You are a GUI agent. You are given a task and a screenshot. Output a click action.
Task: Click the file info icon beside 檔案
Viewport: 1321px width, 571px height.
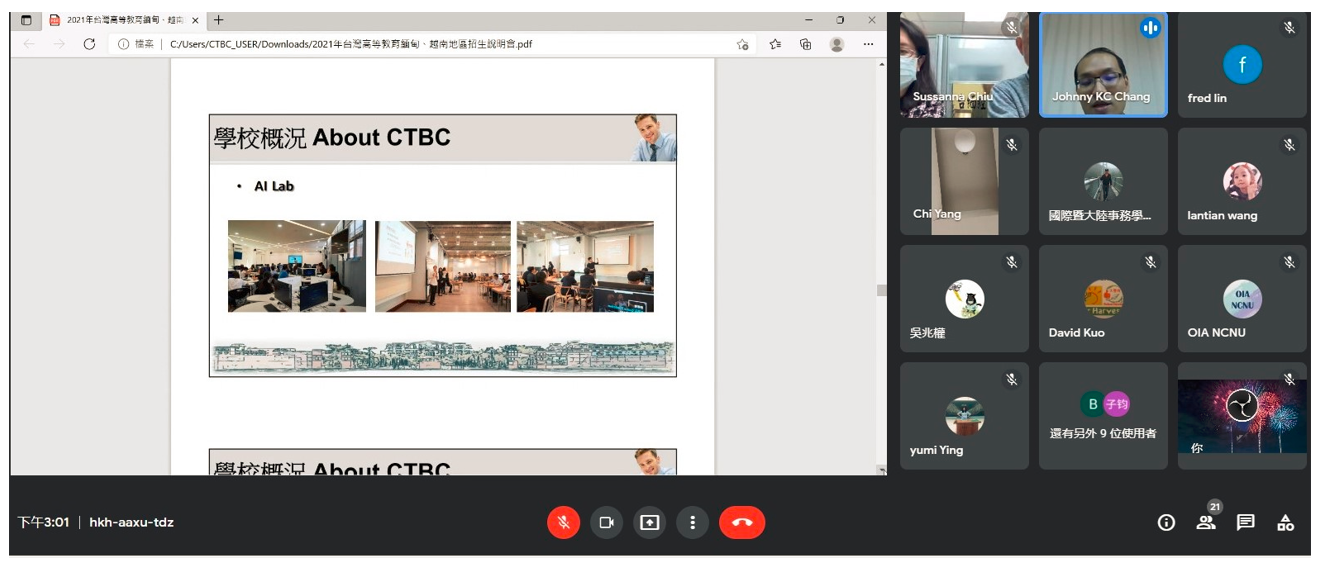(x=124, y=44)
